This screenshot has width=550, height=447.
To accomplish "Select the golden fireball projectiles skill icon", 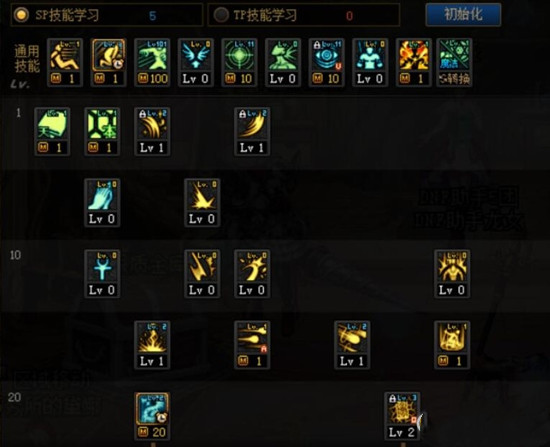I will tap(252, 345).
